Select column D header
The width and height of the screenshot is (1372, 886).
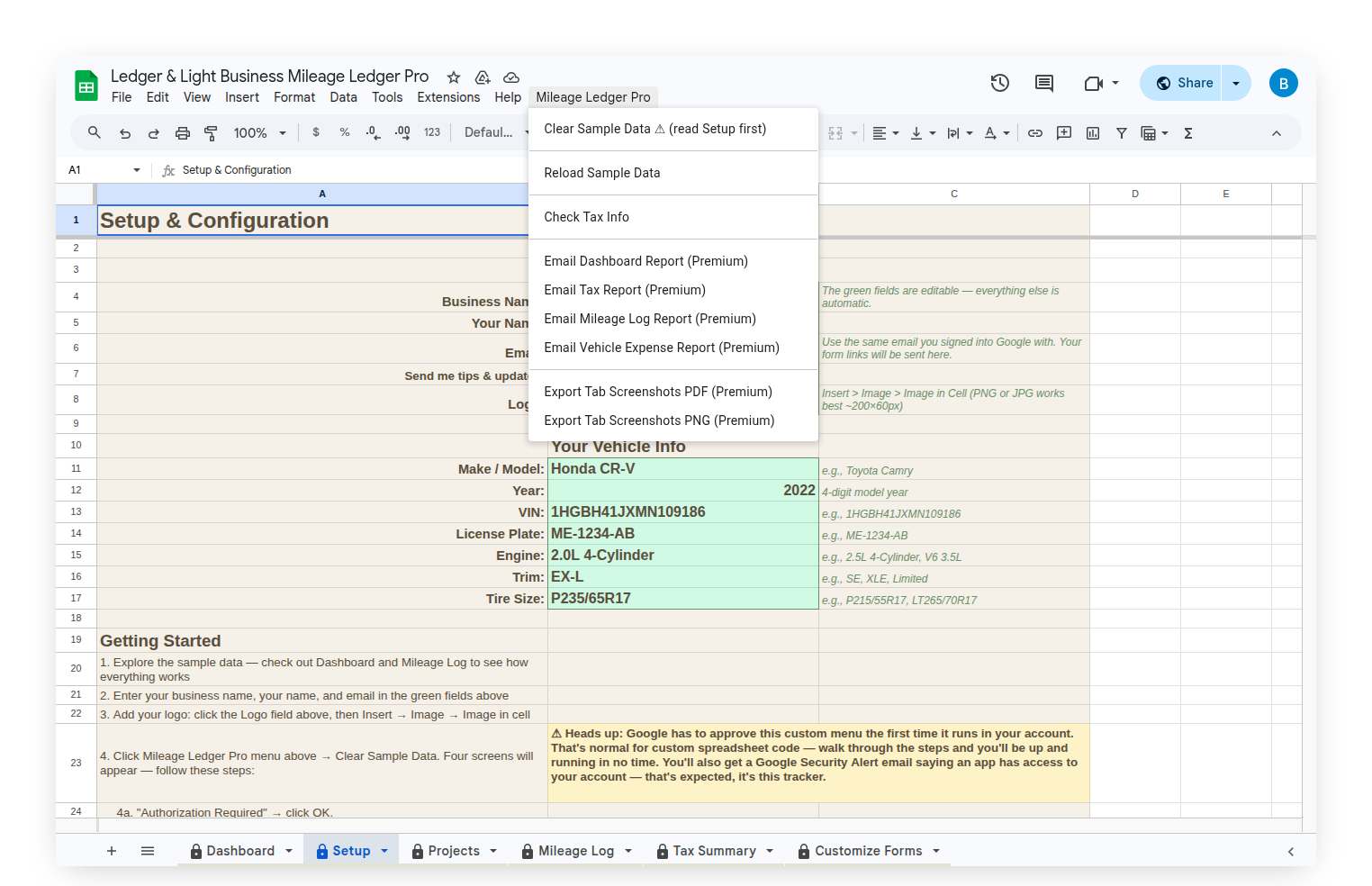click(1135, 194)
